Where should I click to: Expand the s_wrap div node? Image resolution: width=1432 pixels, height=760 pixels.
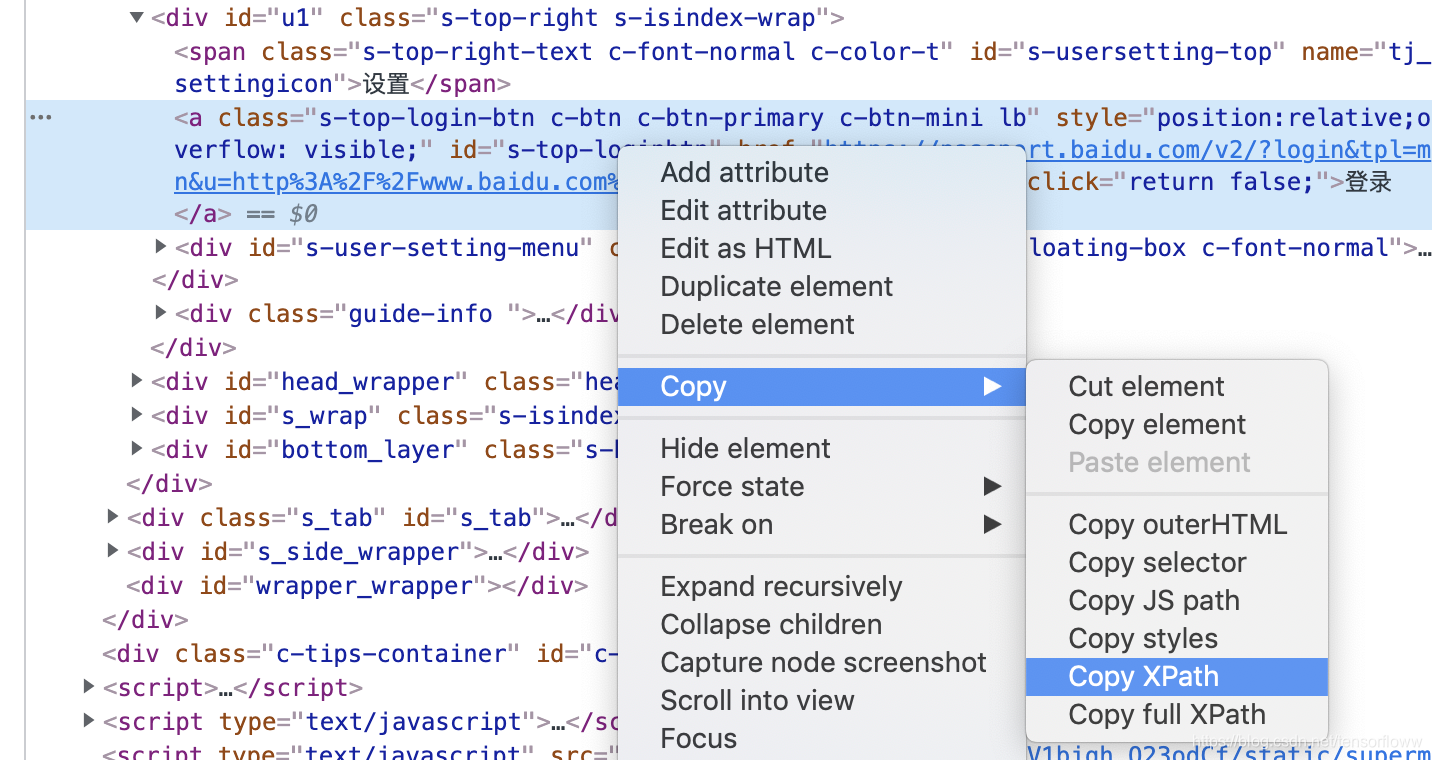pyautogui.click(x=137, y=414)
